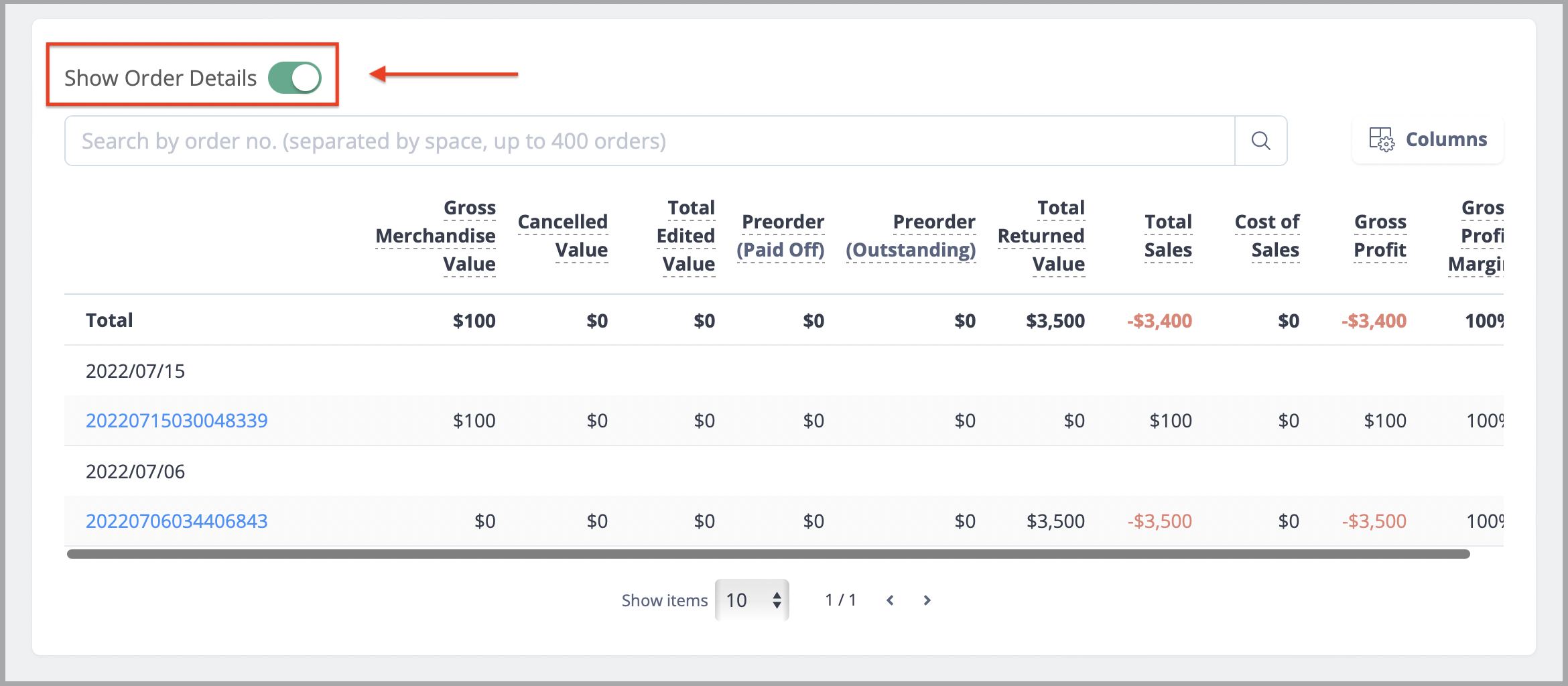Click the Cancelled Value column header
The image size is (1568, 686).
[563, 236]
